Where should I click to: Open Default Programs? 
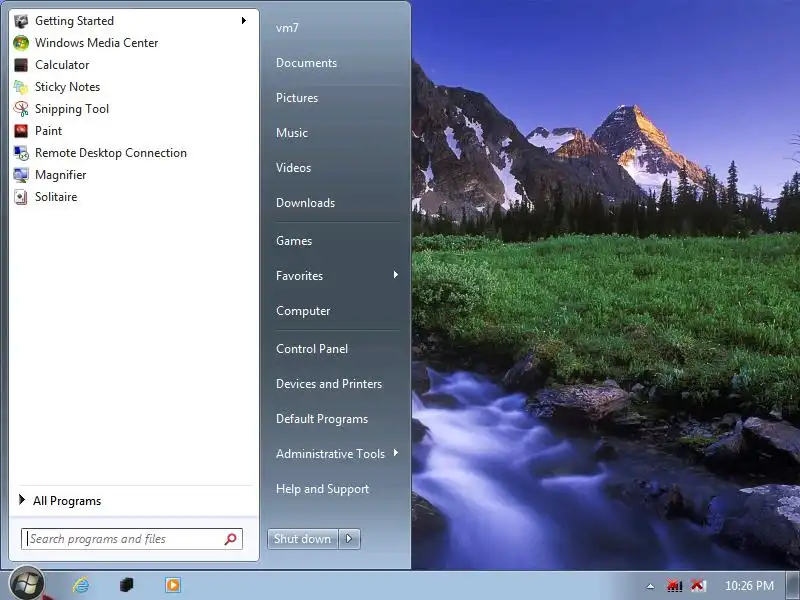coord(322,419)
